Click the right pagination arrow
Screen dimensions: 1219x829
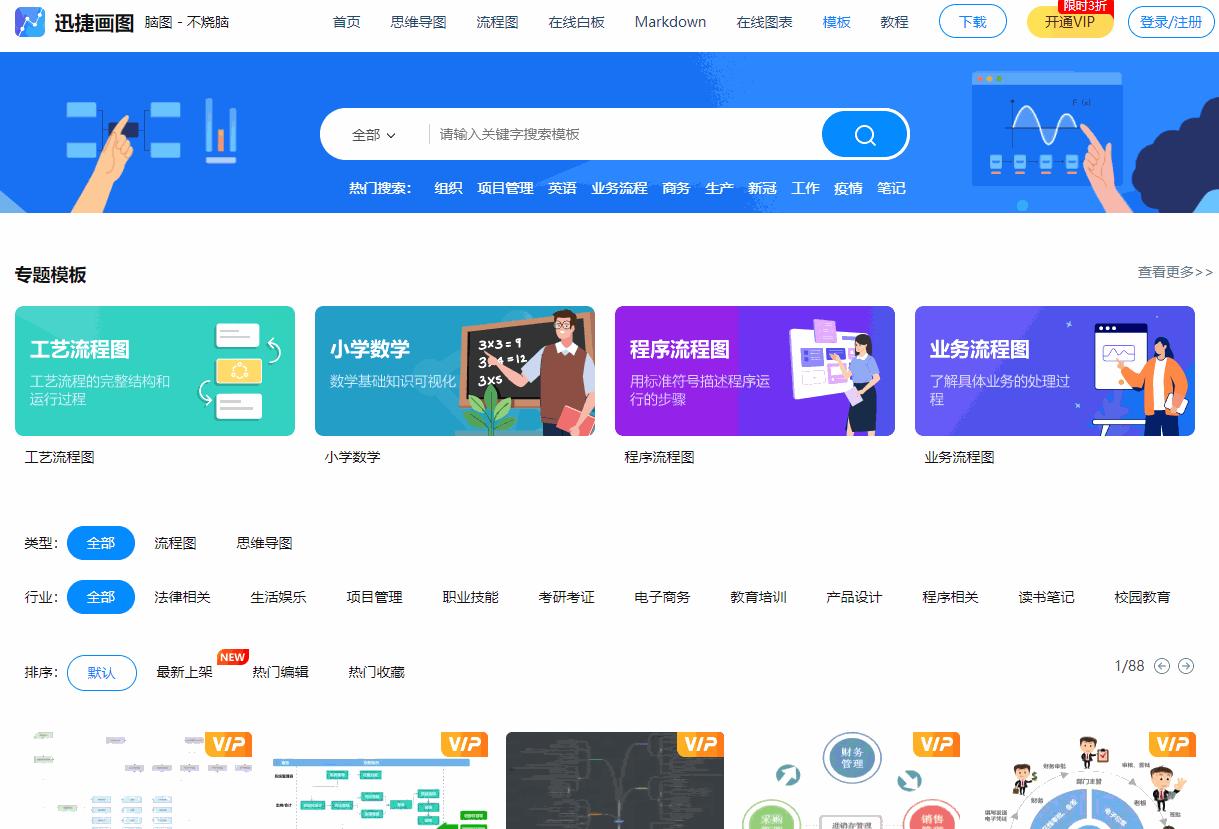point(1186,665)
